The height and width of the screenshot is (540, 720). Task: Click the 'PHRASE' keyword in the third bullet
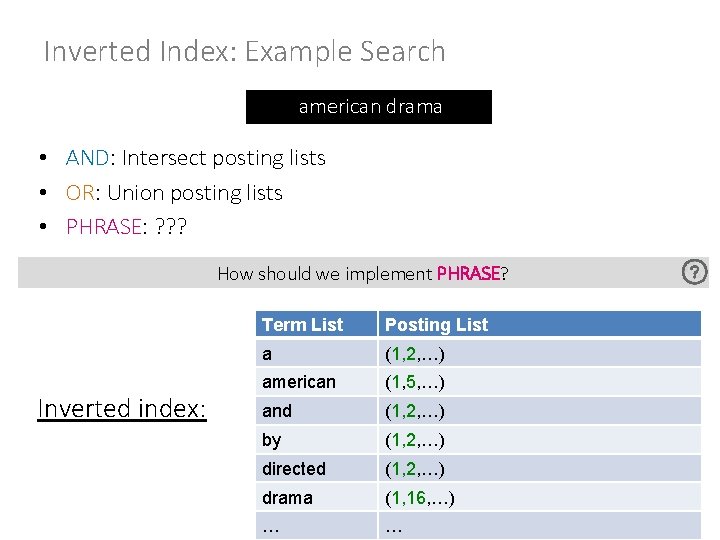(x=103, y=227)
